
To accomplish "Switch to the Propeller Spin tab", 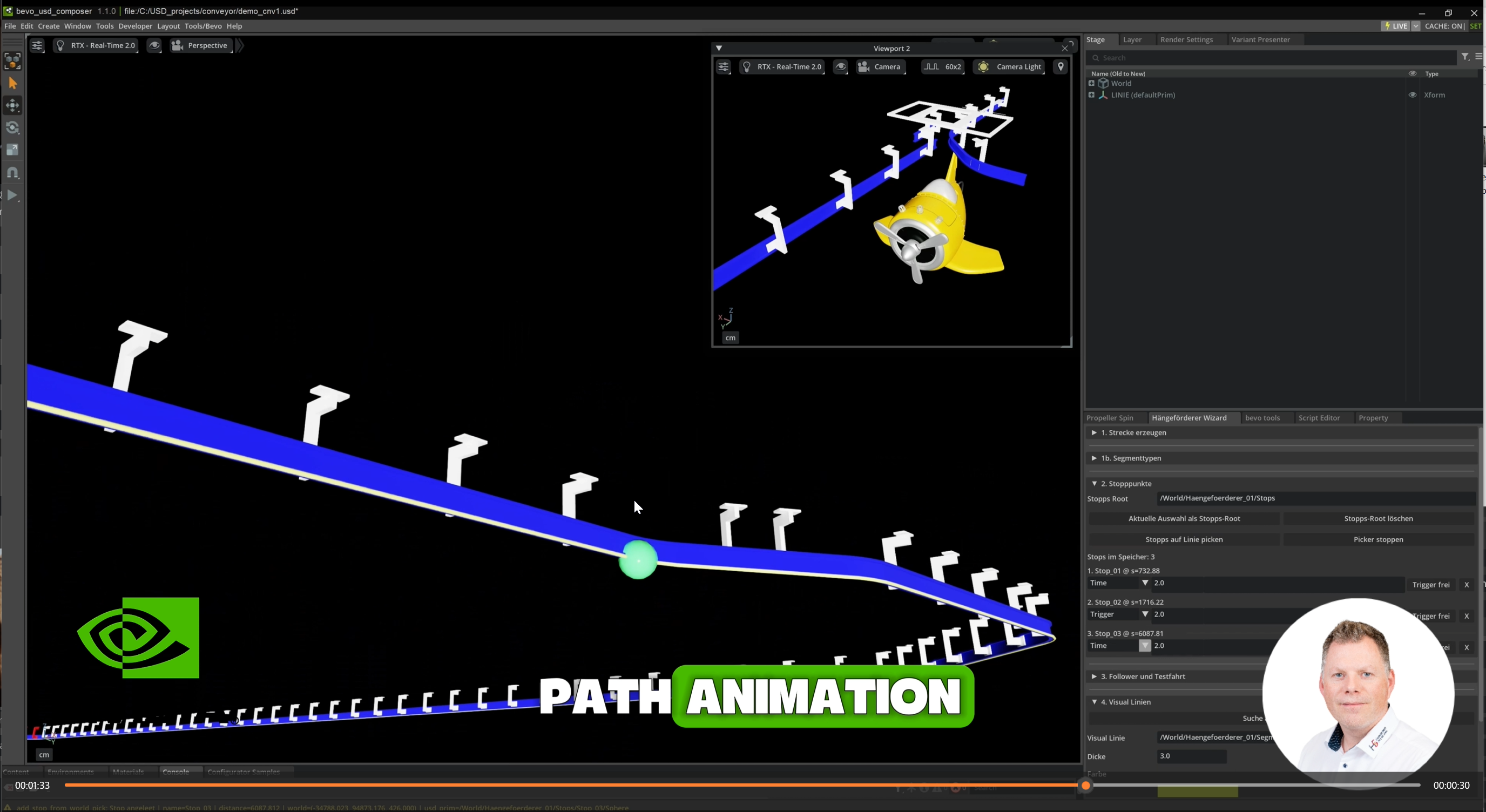I will click(1110, 418).
